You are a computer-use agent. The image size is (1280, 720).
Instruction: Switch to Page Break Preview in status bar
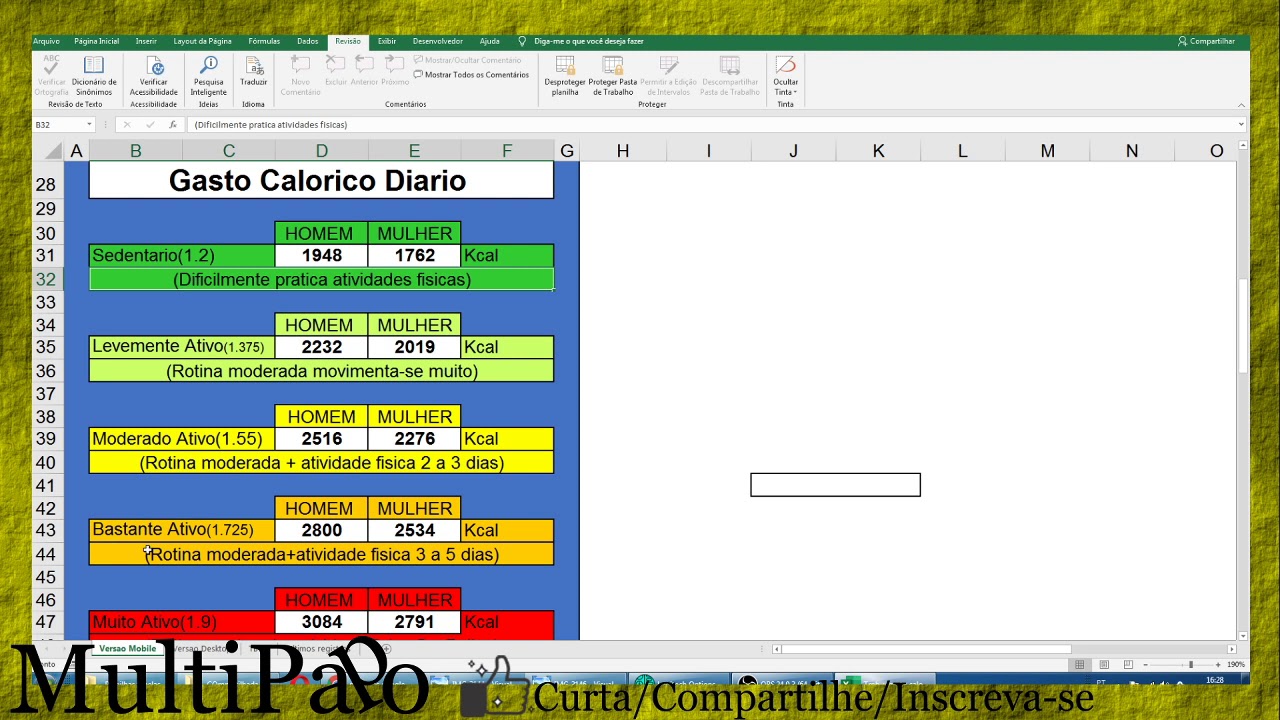pos(1128,665)
